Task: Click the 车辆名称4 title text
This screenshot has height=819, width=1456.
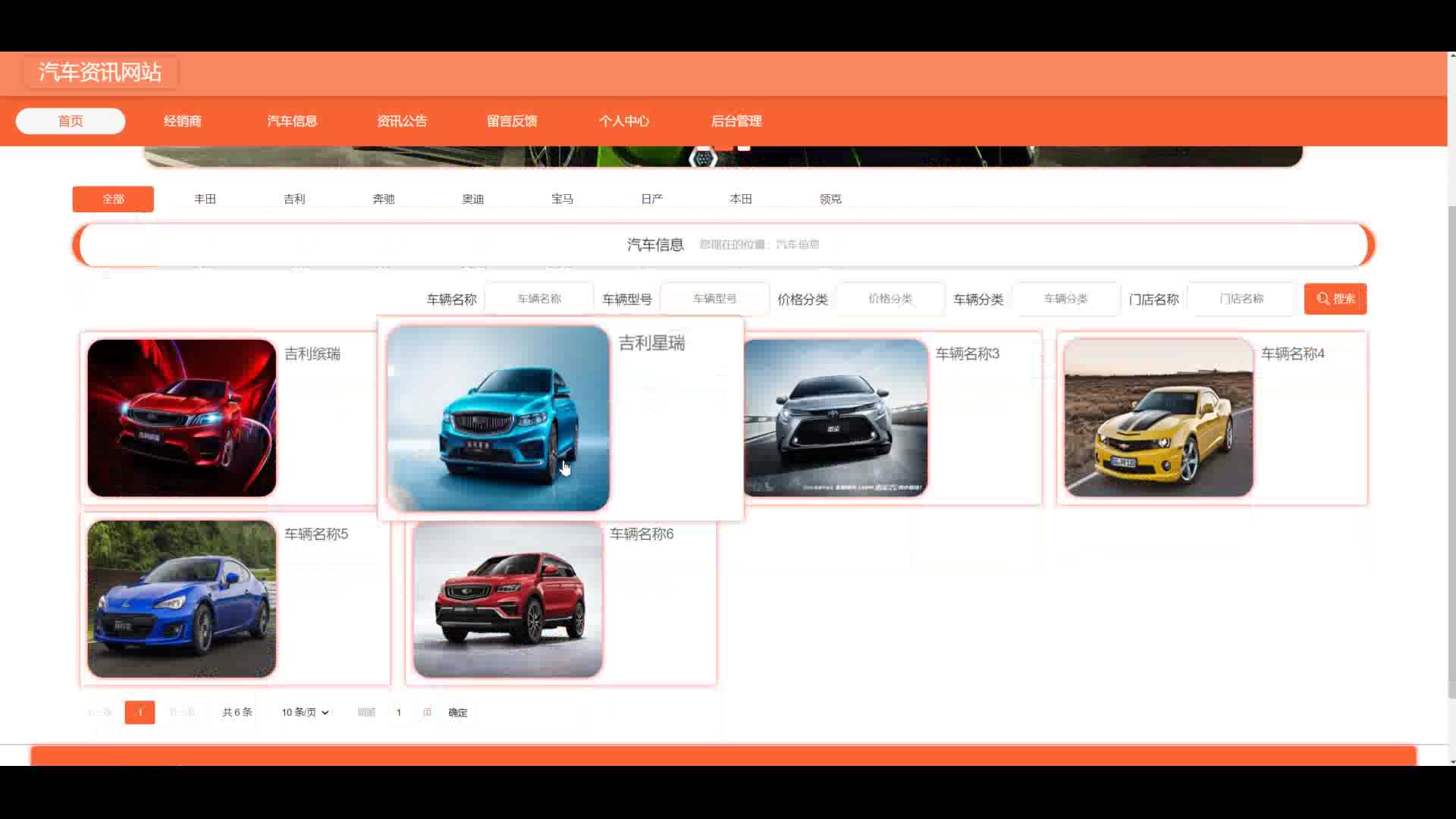Action: (1293, 353)
